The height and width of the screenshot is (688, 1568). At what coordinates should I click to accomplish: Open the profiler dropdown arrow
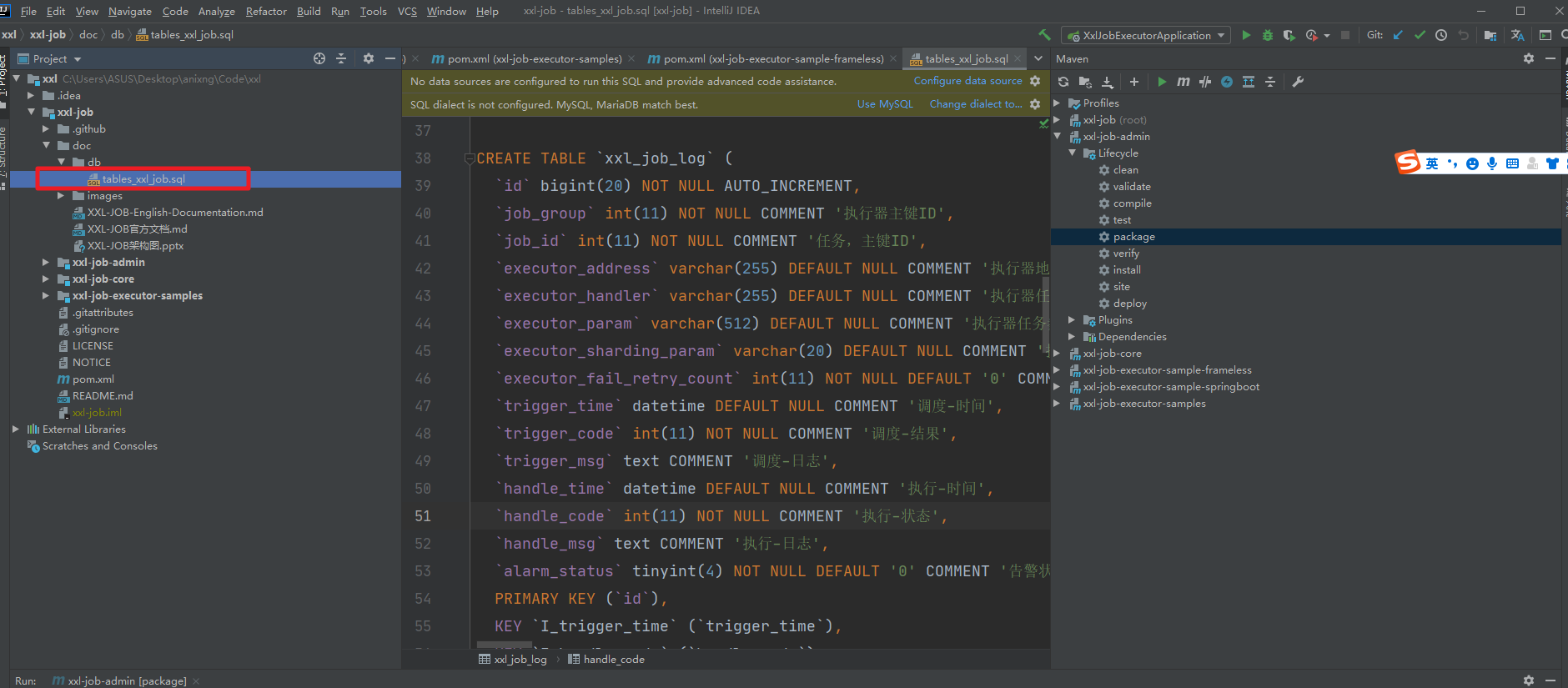coord(1327,36)
